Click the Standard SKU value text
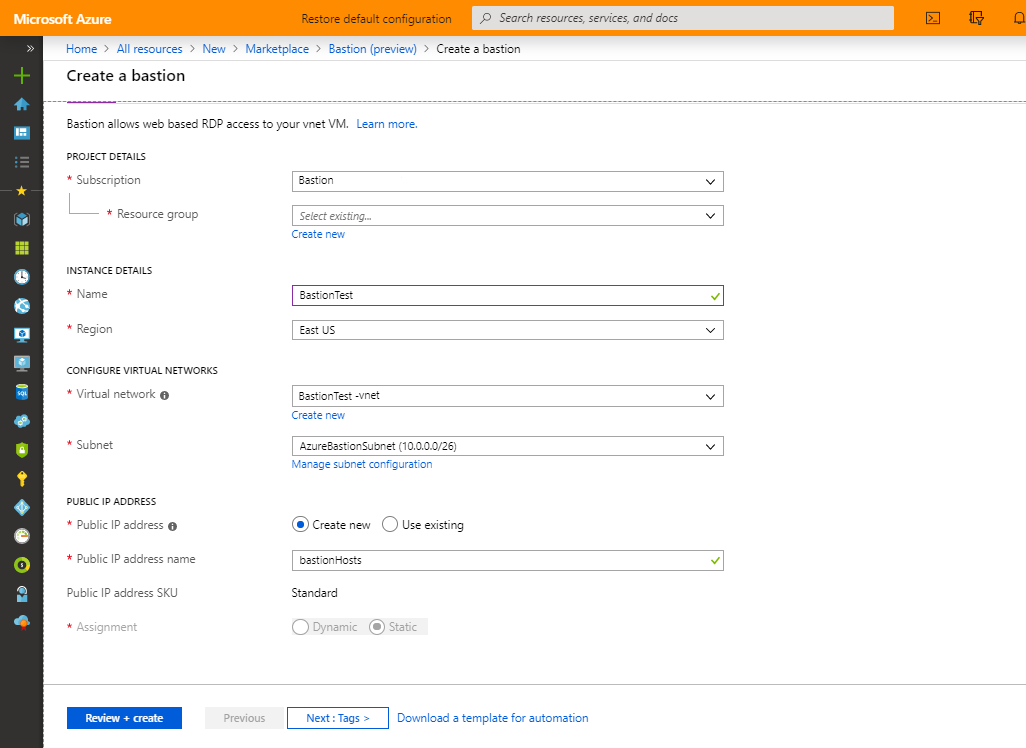Image resolution: width=1026 pixels, height=748 pixels. (x=314, y=593)
